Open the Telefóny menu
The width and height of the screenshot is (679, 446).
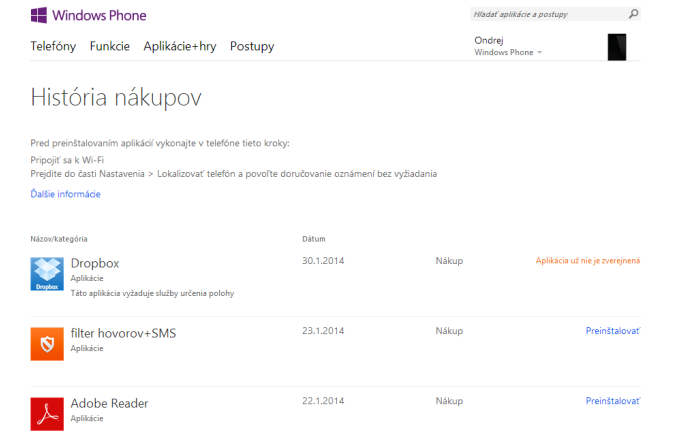coord(53,46)
